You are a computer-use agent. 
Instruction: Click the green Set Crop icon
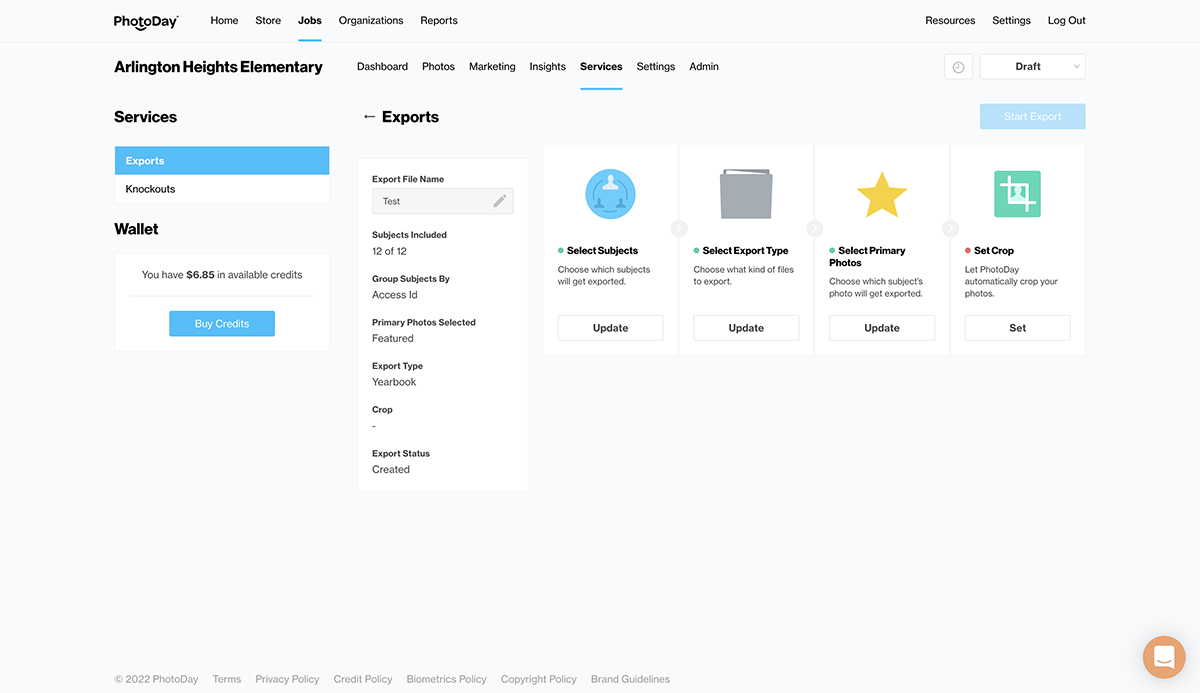click(1017, 194)
